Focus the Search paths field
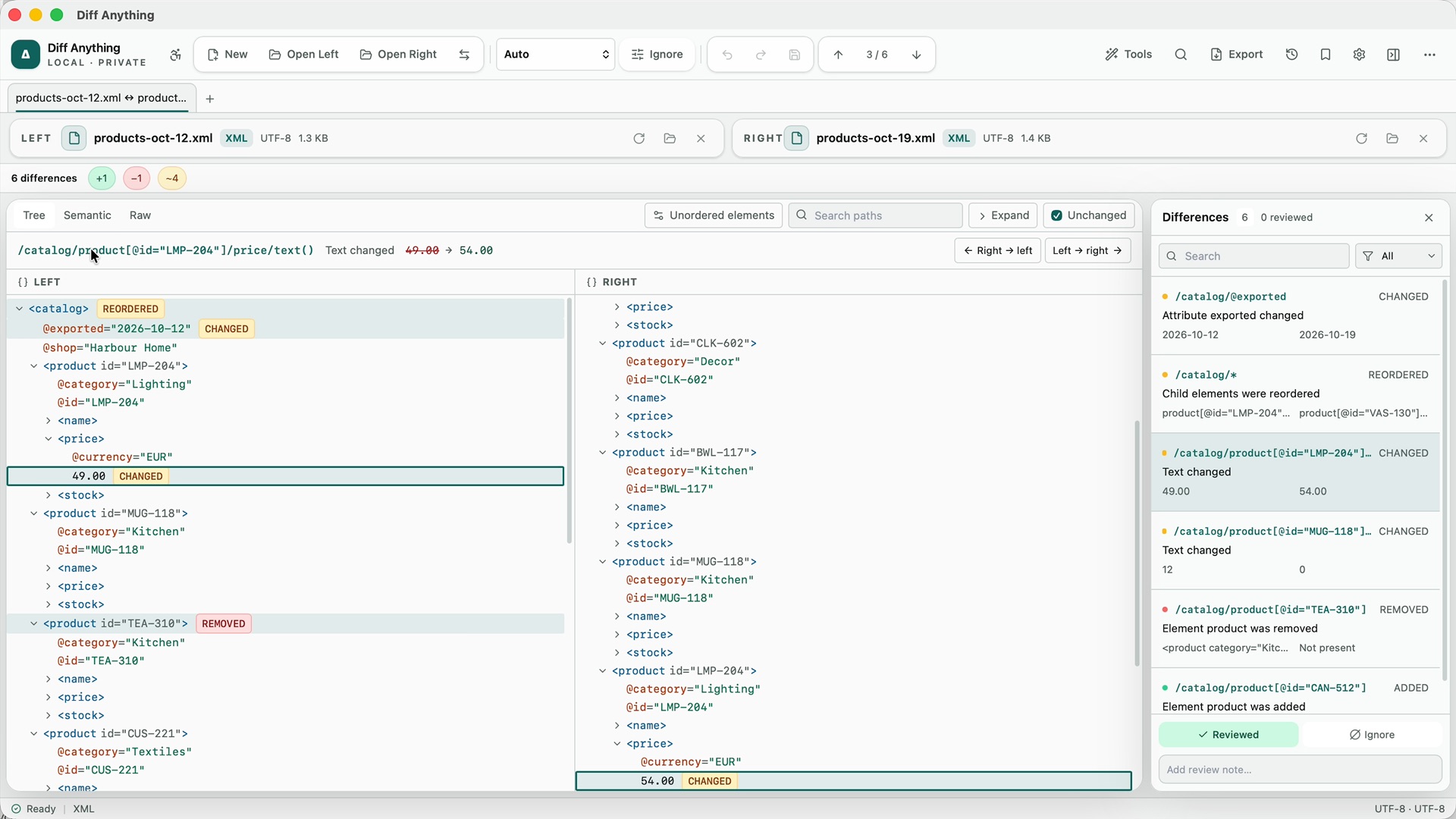 click(876, 215)
